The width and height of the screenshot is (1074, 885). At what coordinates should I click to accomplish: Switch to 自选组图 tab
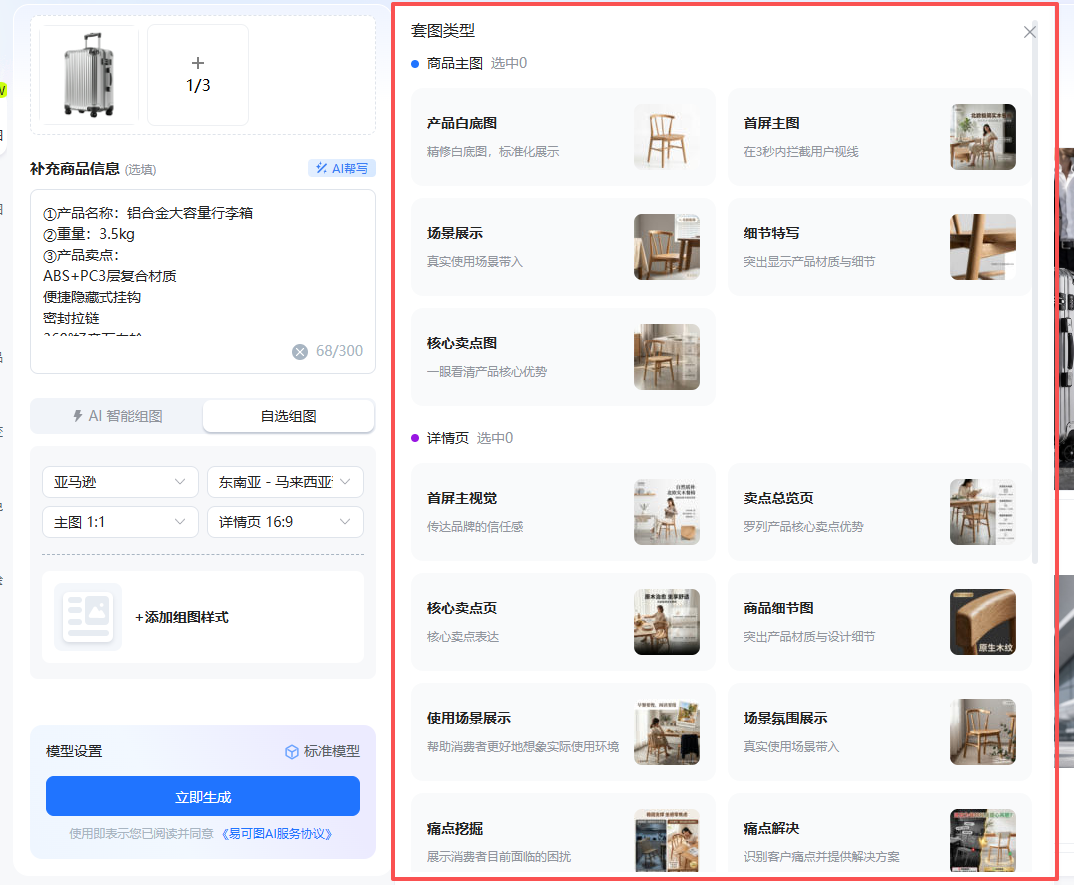point(288,416)
